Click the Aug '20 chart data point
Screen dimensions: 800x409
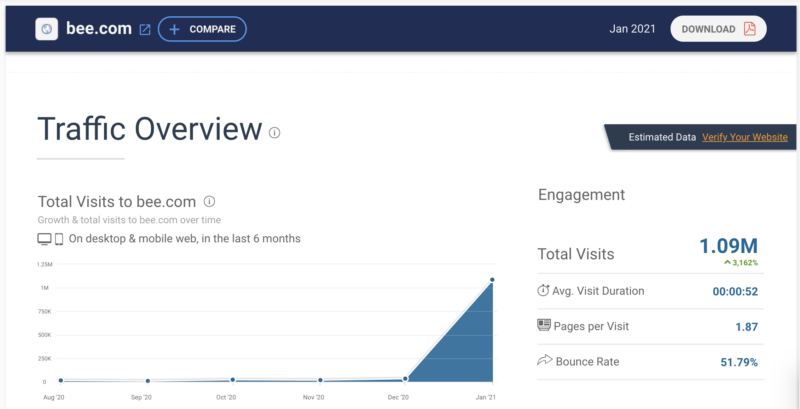(x=61, y=380)
